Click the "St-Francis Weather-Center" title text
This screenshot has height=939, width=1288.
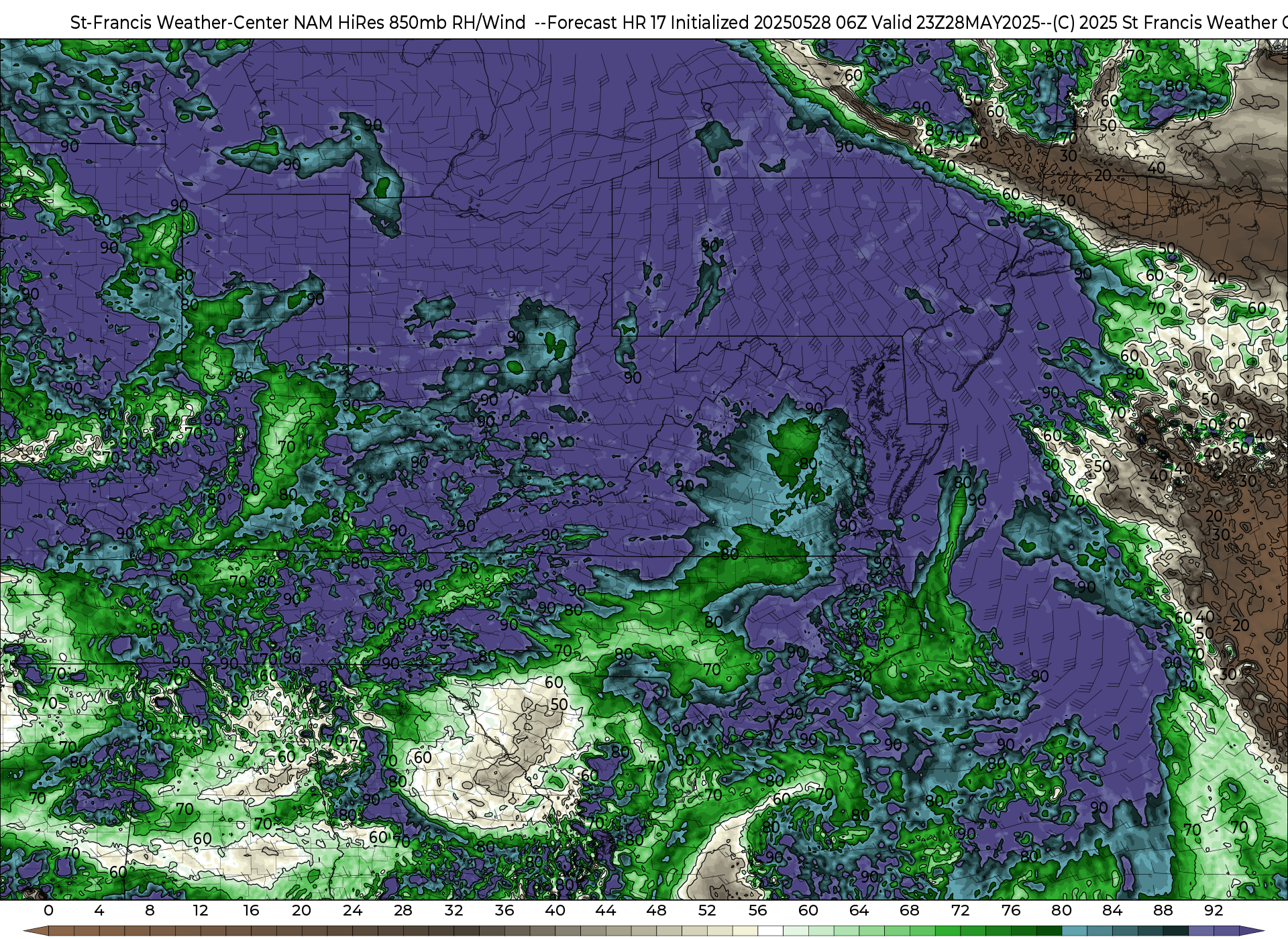[x=180, y=23]
